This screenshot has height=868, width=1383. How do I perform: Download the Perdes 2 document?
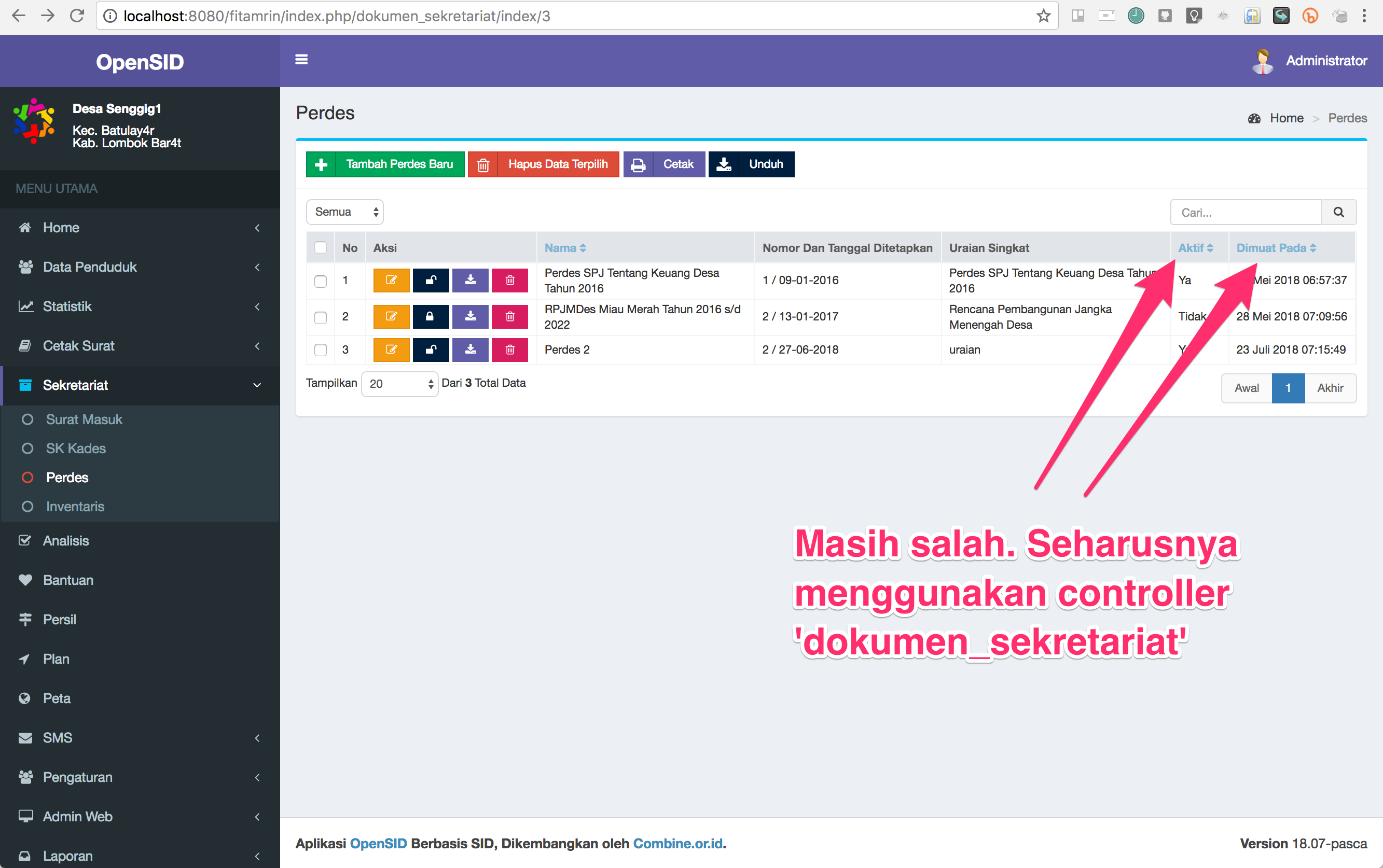(470, 349)
